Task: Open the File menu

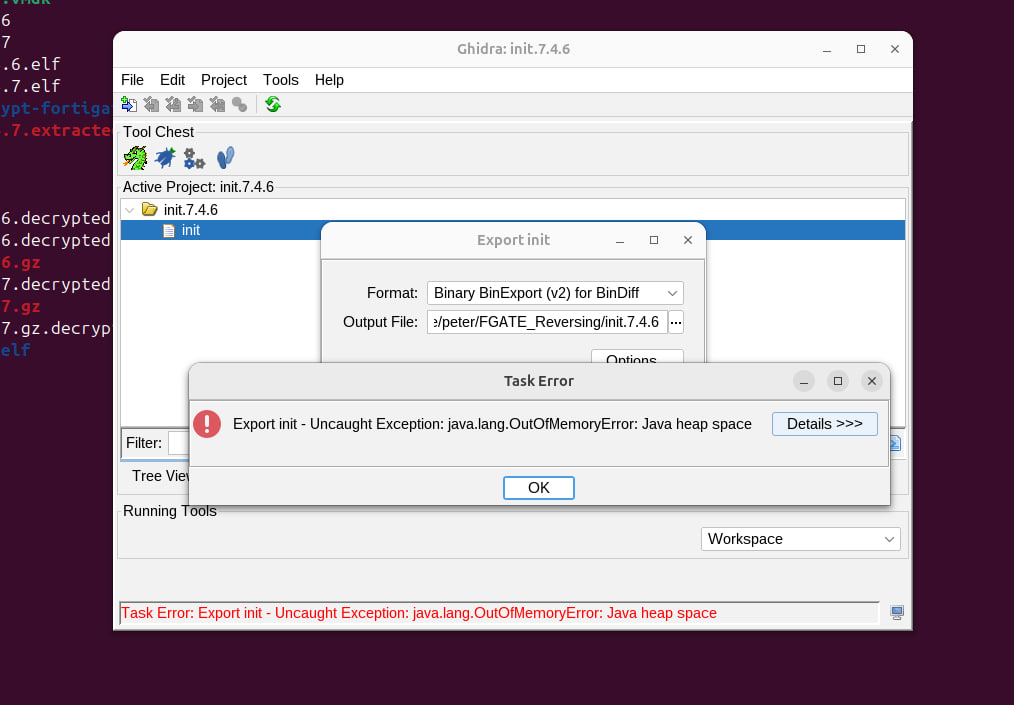Action: click(x=132, y=80)
